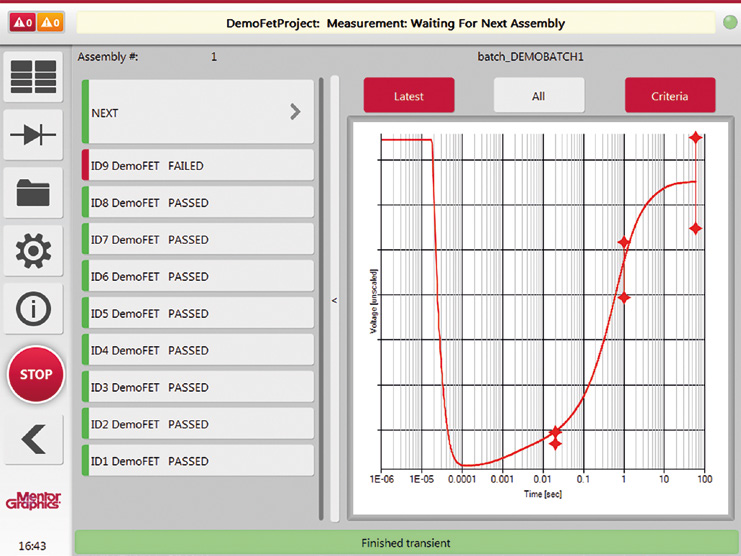The width and height of the screenshot is (741, 556).
Task: Show the Latest measurement result
Action: click(409, 95)
